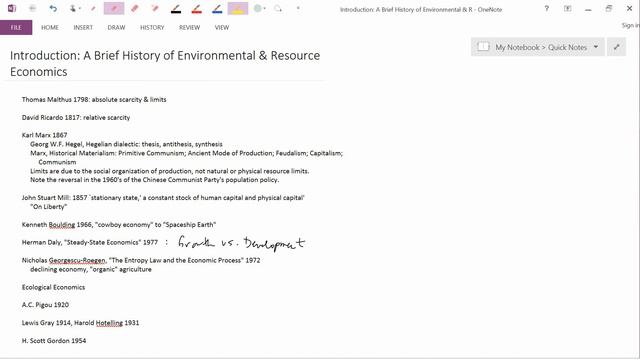Click underlined name 'Georgescu-Roegen'
The height and width of the screenshot is (360, 640).
(77, 260)
